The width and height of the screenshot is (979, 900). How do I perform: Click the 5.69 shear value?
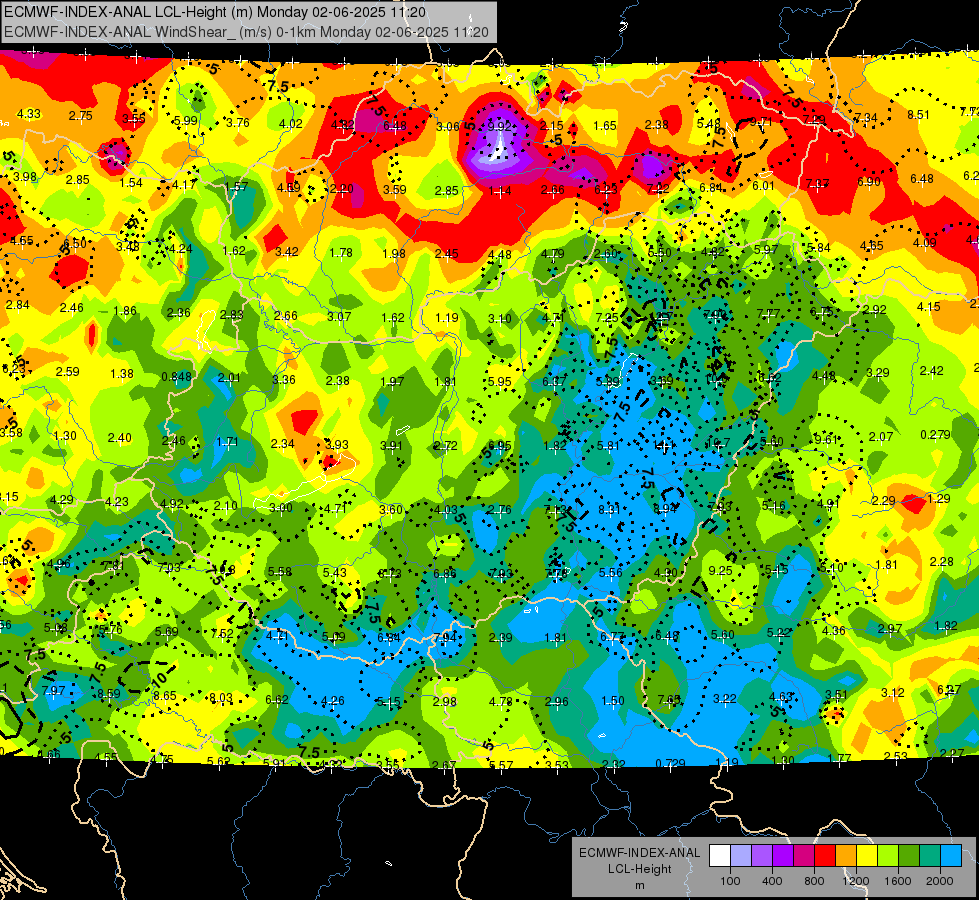pos(167,631)
